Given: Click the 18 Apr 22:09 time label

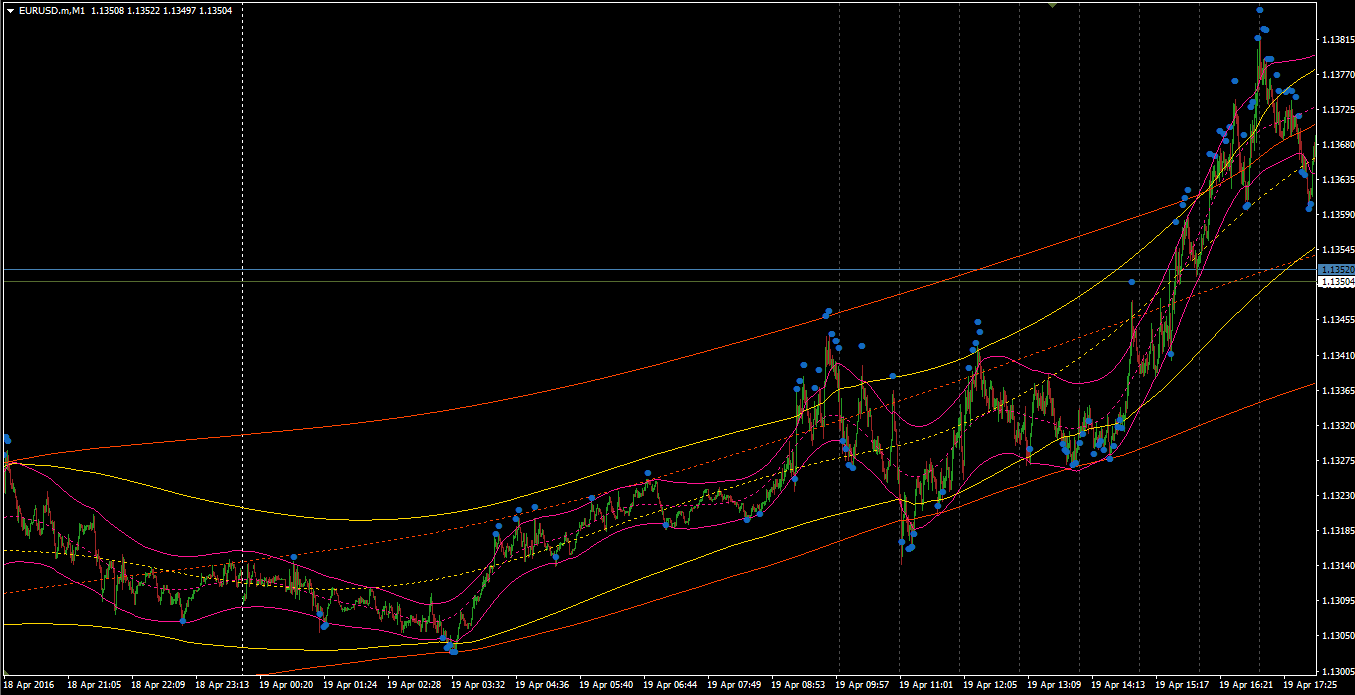Looking at the screenshot, I should (159, 686).
